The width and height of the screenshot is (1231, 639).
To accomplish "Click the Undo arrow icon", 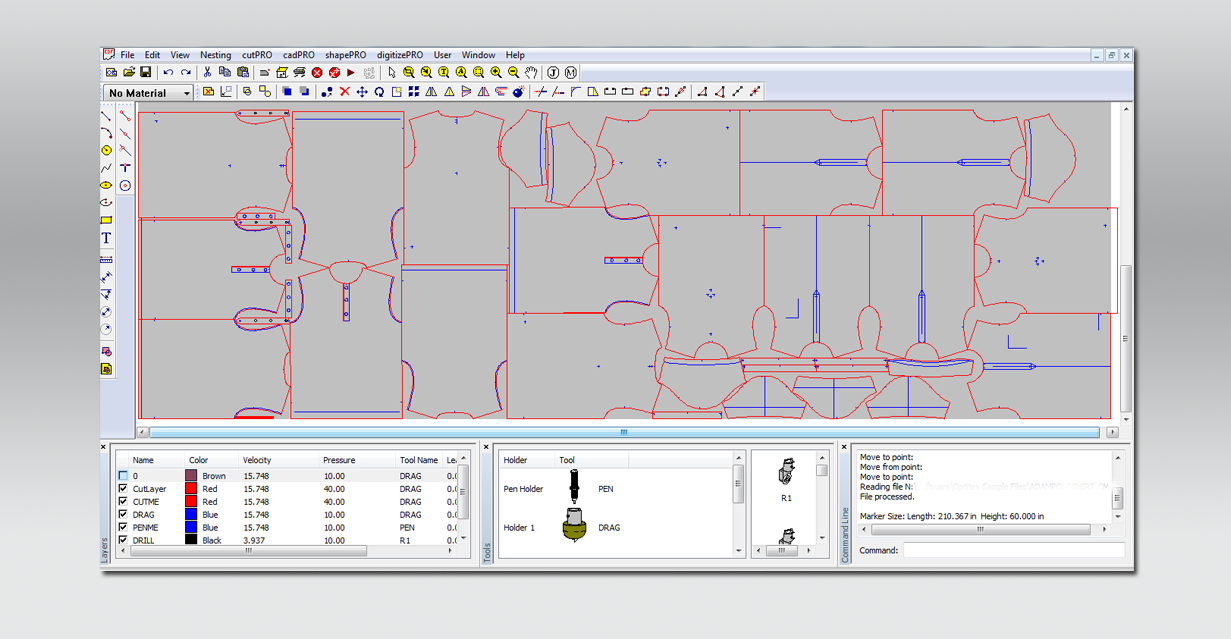I will [168, 73].
